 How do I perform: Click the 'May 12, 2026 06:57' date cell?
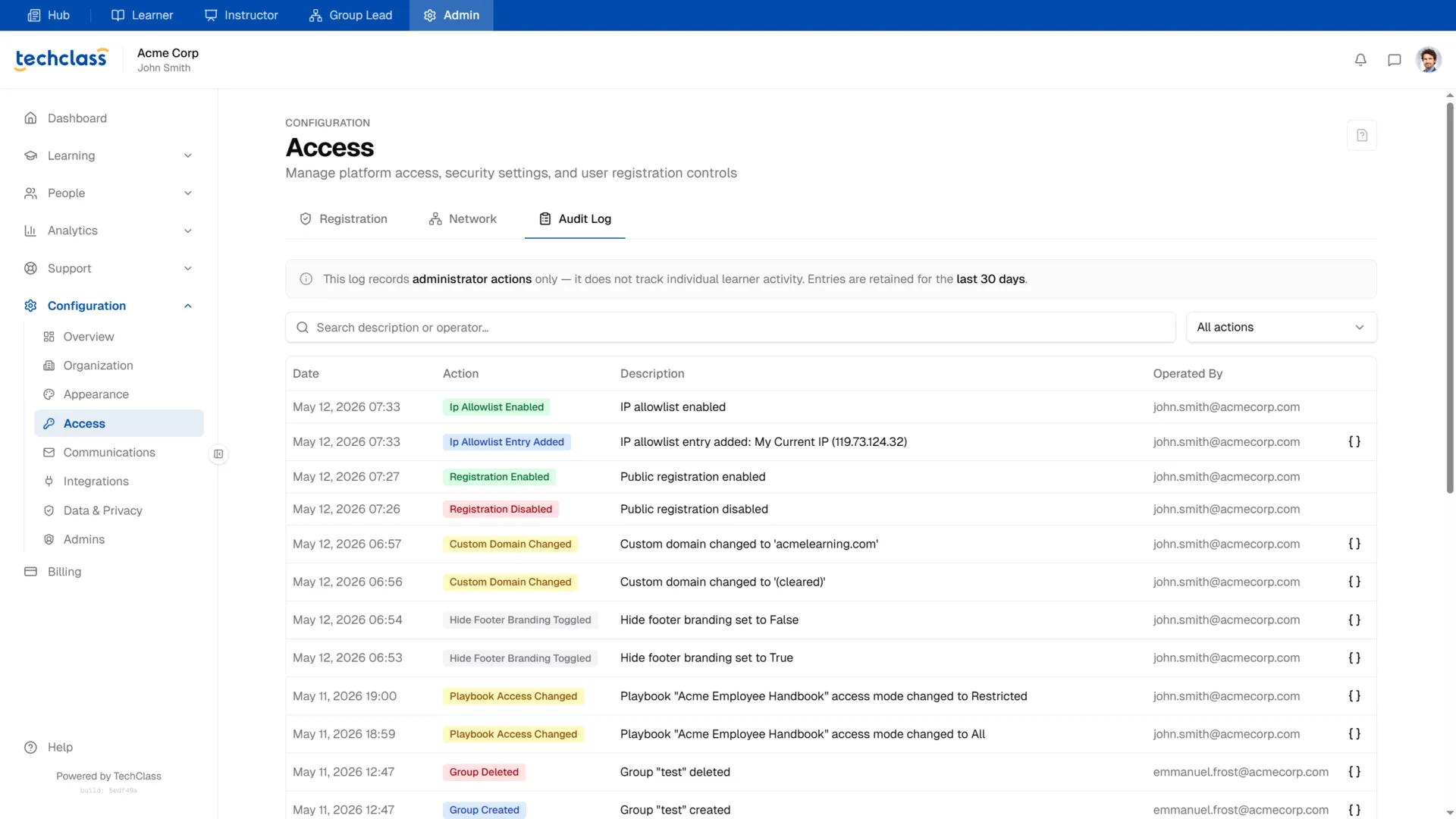pos(347,544)
